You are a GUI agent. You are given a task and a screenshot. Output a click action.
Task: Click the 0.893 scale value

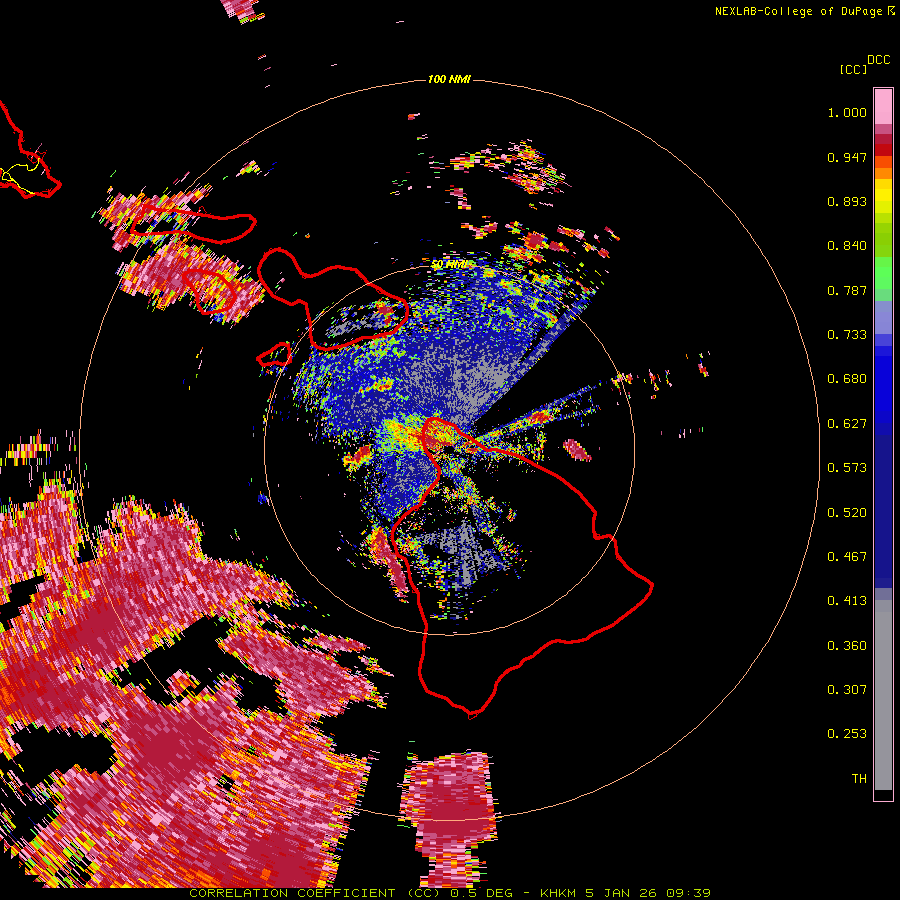click(847, 201)
